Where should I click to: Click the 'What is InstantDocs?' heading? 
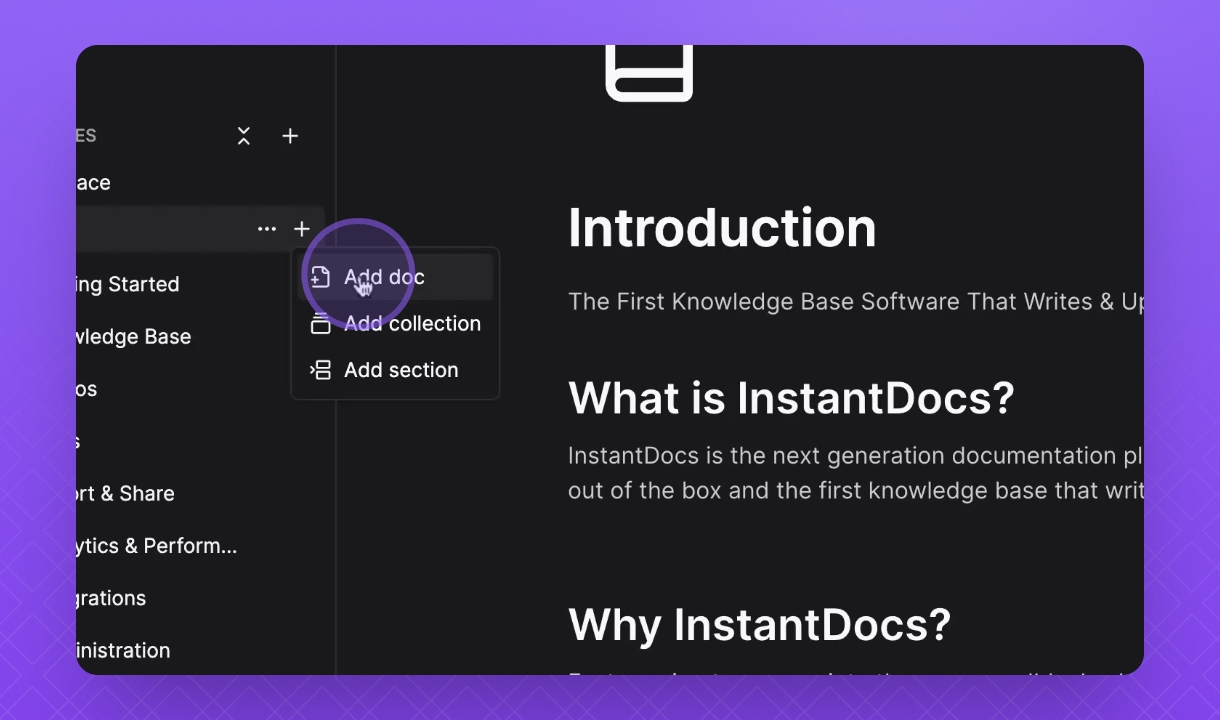coord(791,399)
